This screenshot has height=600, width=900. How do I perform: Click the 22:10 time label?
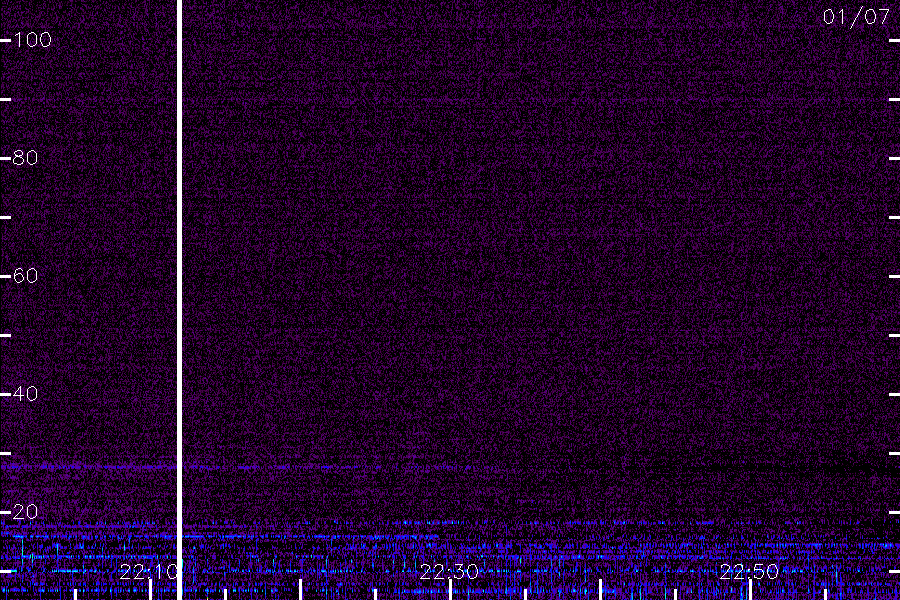[x=149, y=572]
